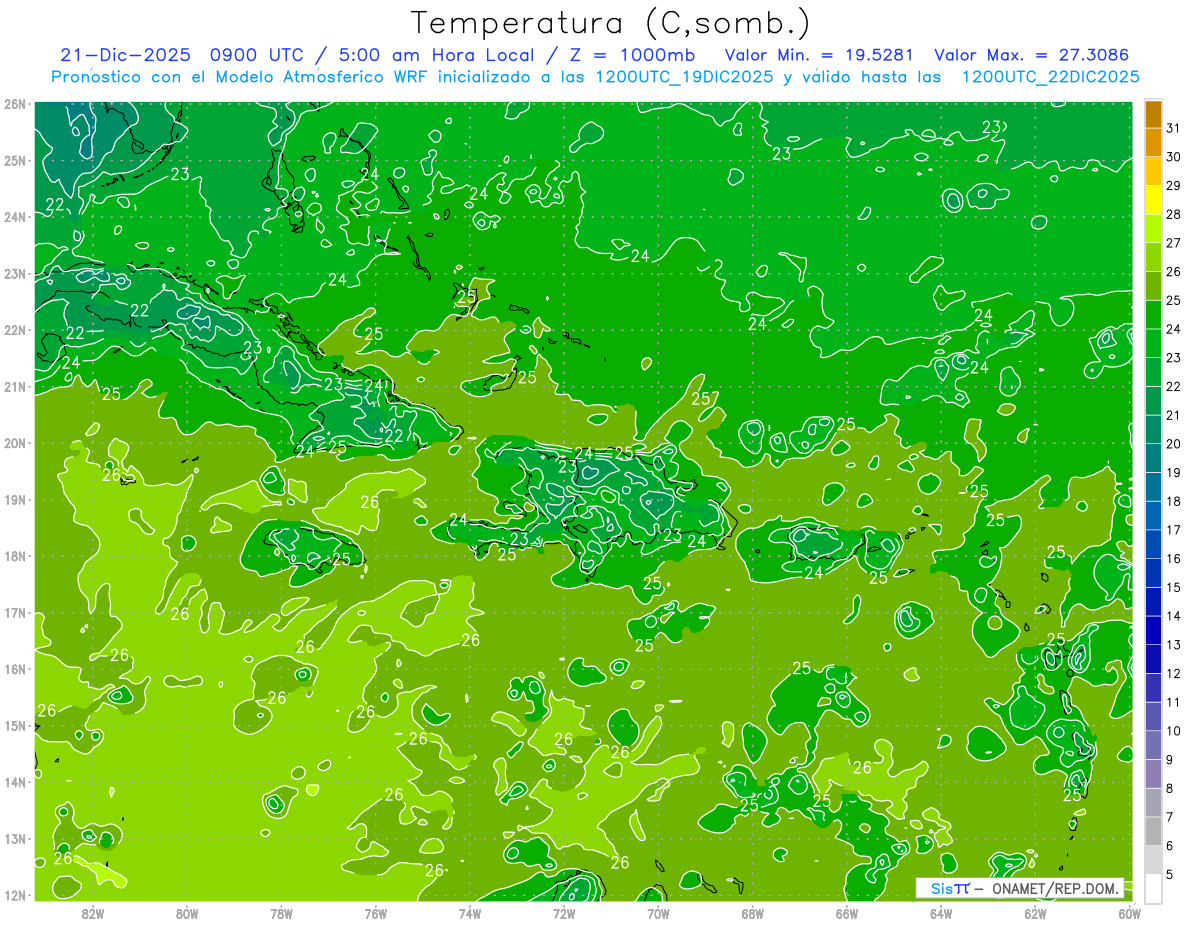Click the 64W longitude axis label
1200x927 pixels.
940,913
